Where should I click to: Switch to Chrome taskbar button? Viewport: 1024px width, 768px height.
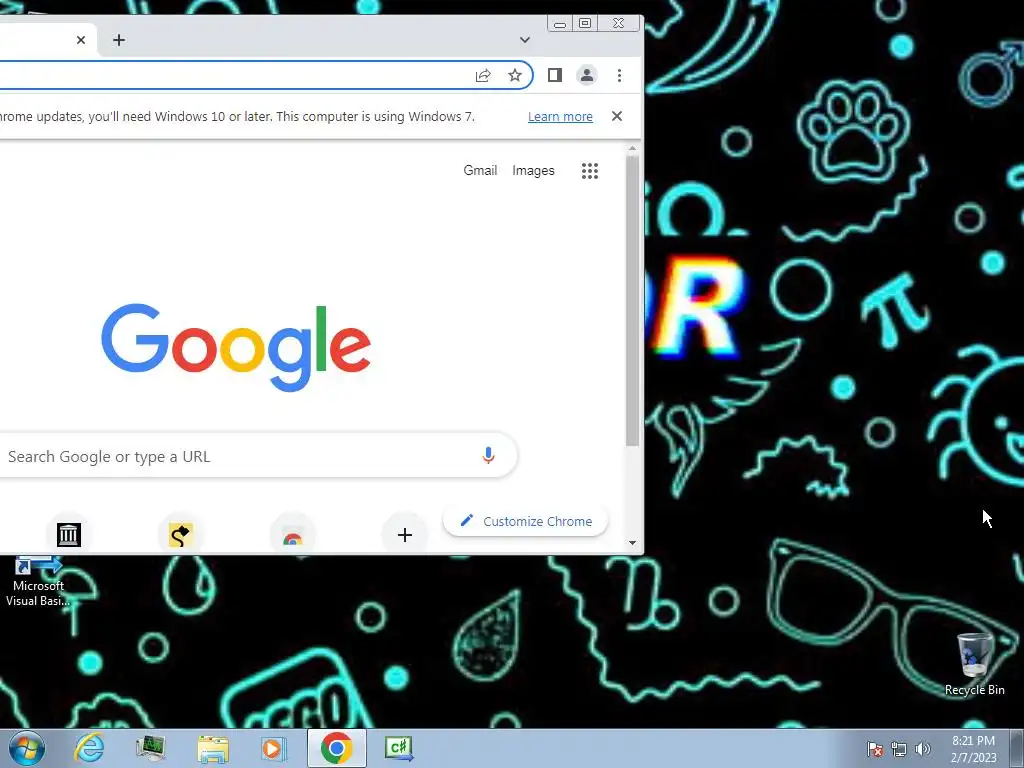[x=336, y=748]
